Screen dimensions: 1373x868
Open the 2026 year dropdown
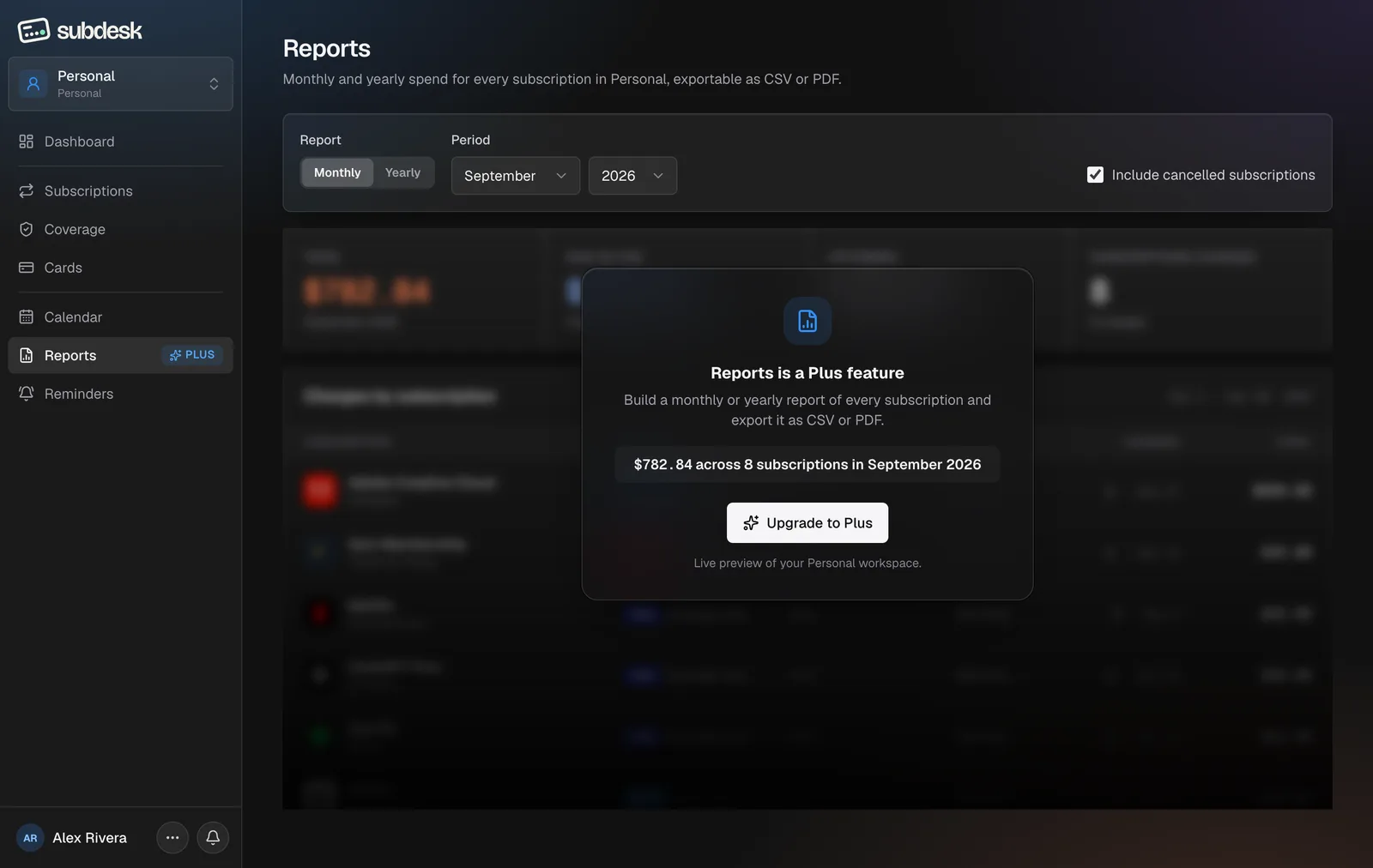pyautogui.click(x=632, y=176)
